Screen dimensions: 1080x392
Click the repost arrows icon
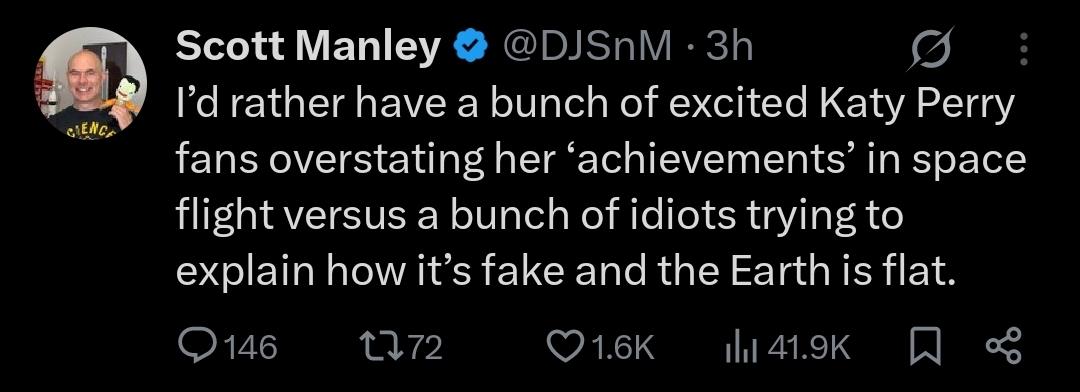click(382, 347)
